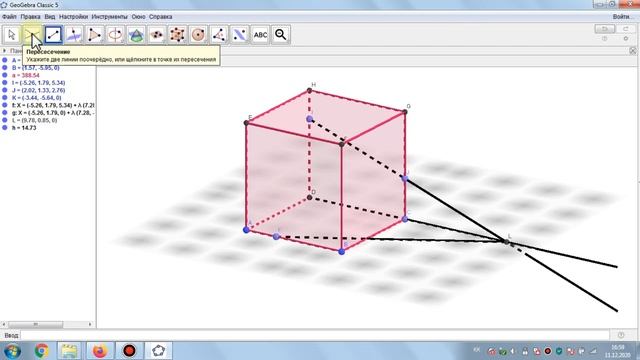Open toolbar help icon under Undo

tap(604, 39)
